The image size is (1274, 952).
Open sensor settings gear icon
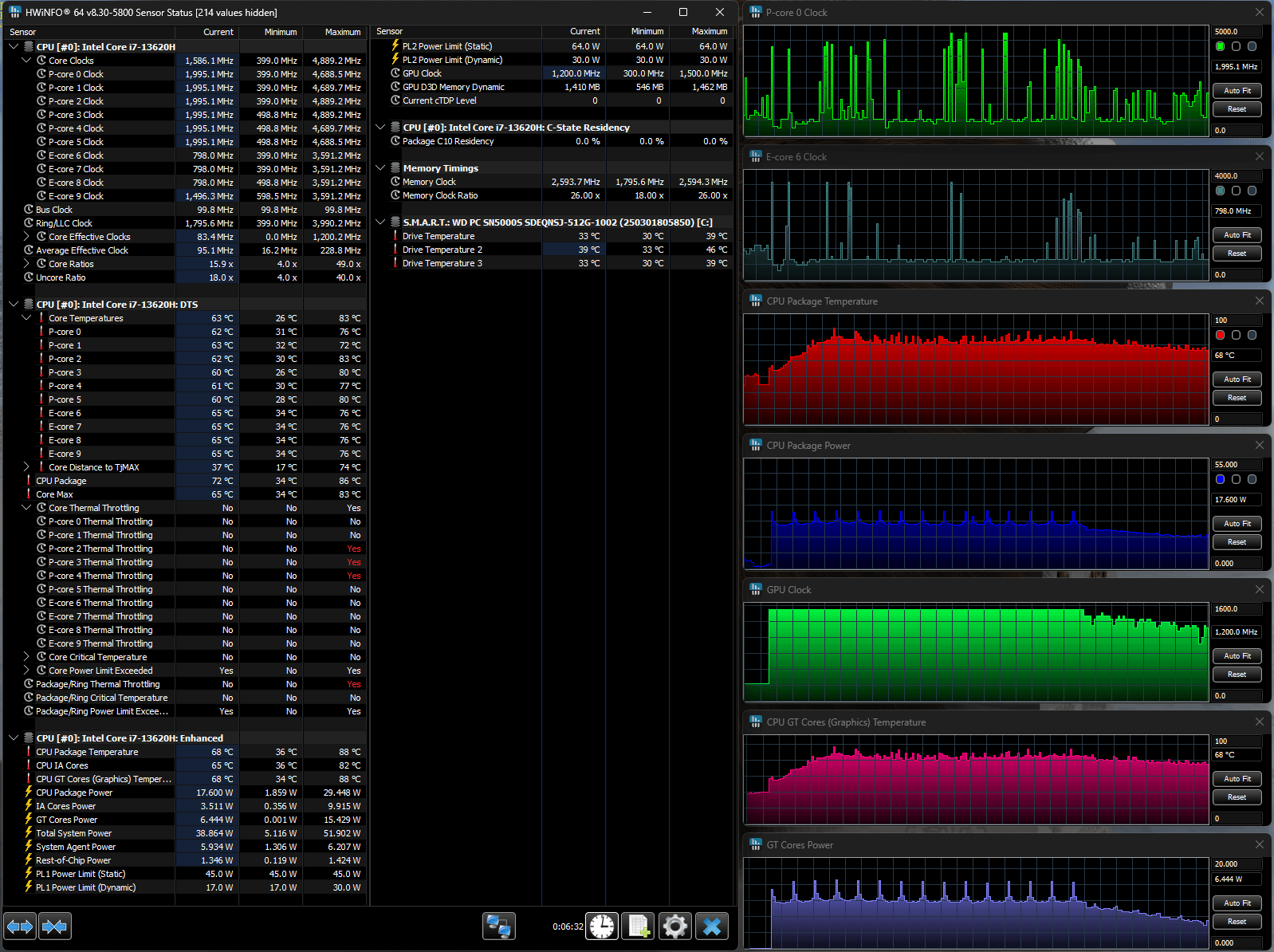(x=674, y=926)
